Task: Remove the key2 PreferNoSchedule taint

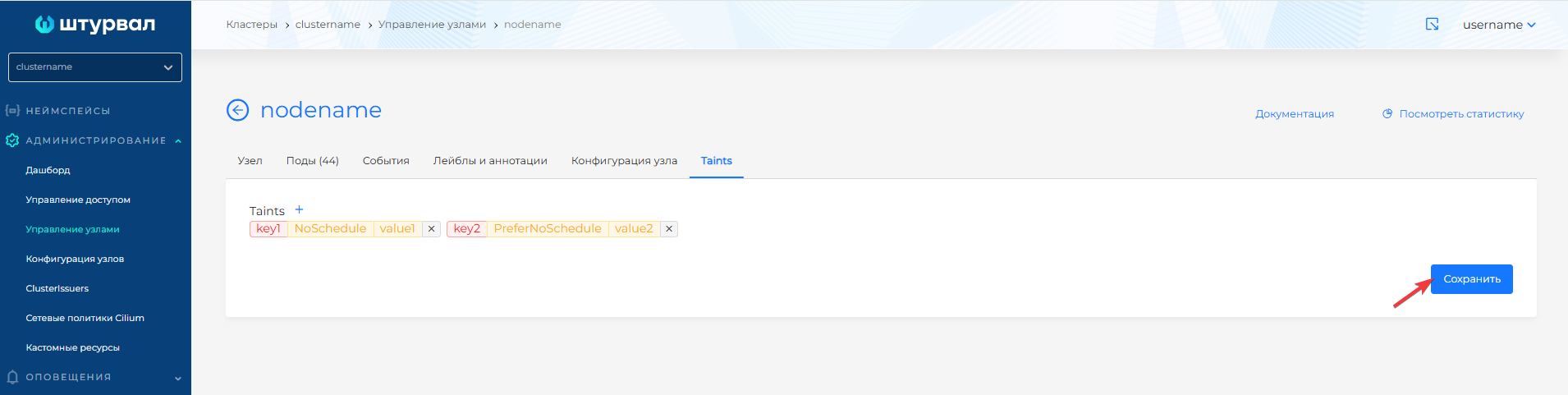Action: (669, 229)
